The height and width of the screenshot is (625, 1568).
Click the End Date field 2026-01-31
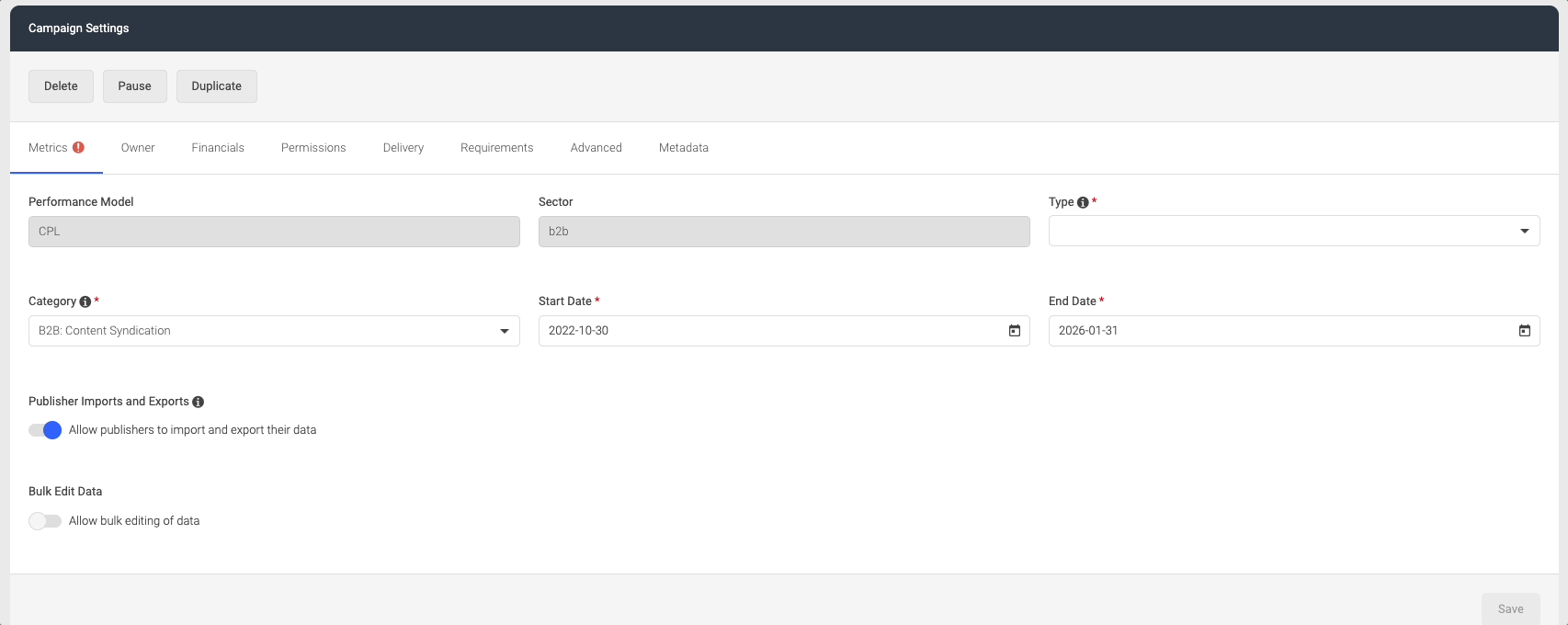1294,331
